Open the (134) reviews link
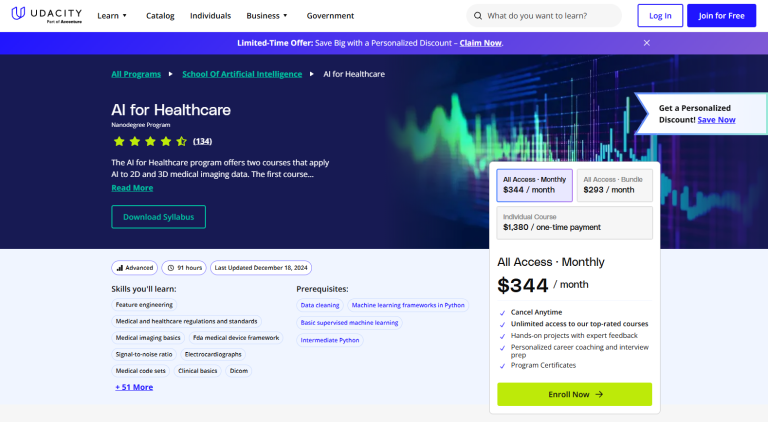The width and height of the screenshot is (768, 422). [202, 141]
